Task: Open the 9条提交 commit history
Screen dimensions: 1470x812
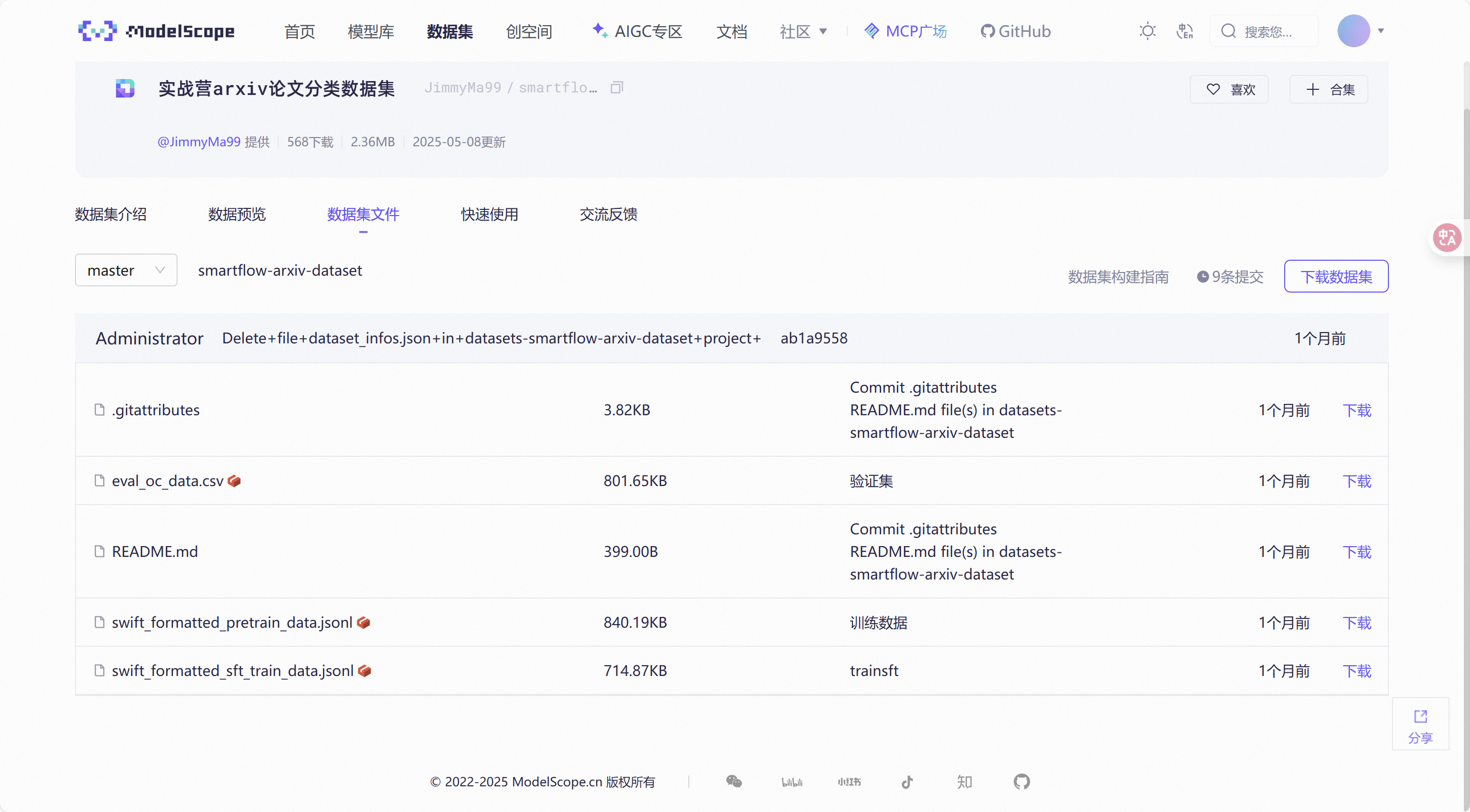Action: point(1230,277)
